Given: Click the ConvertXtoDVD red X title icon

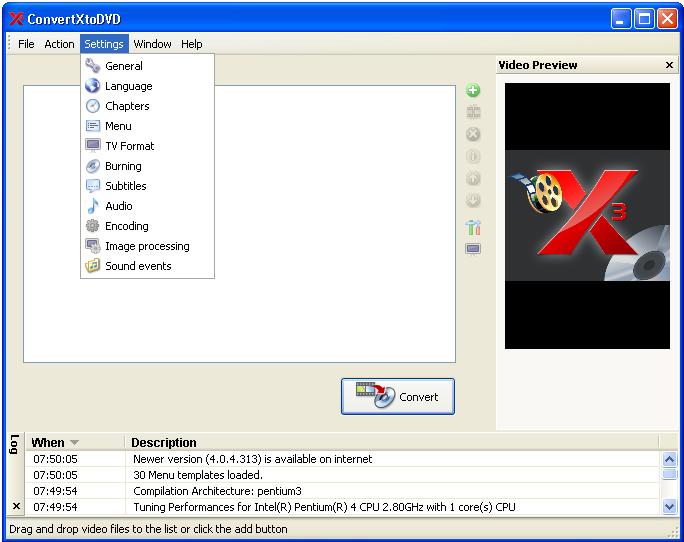Looking at the screenshot, I should 16,19.
